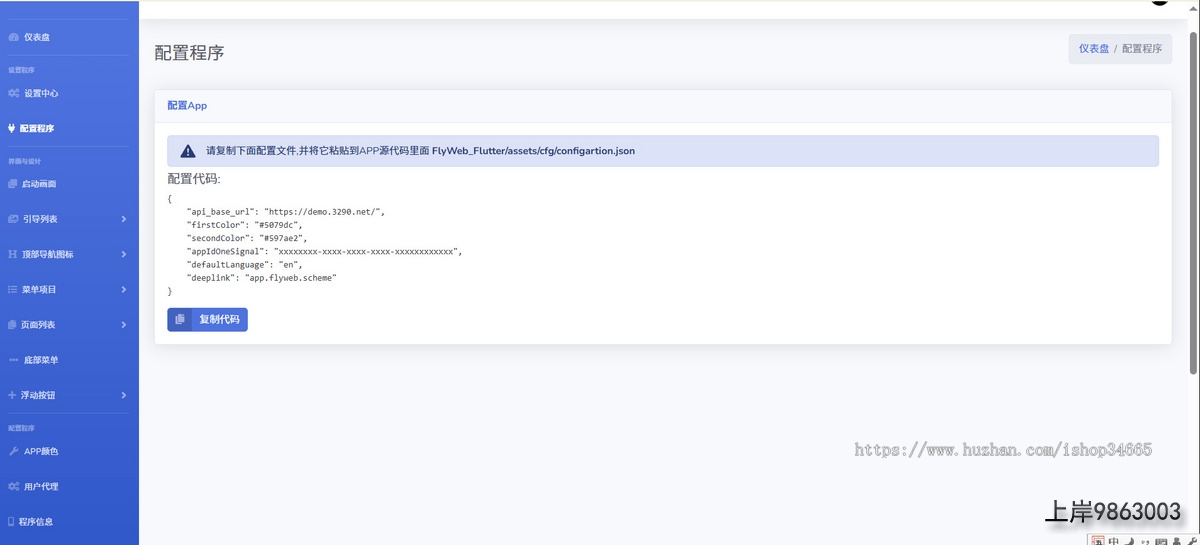Expand the 引导列表 submenu chevron

pos(123,219)
